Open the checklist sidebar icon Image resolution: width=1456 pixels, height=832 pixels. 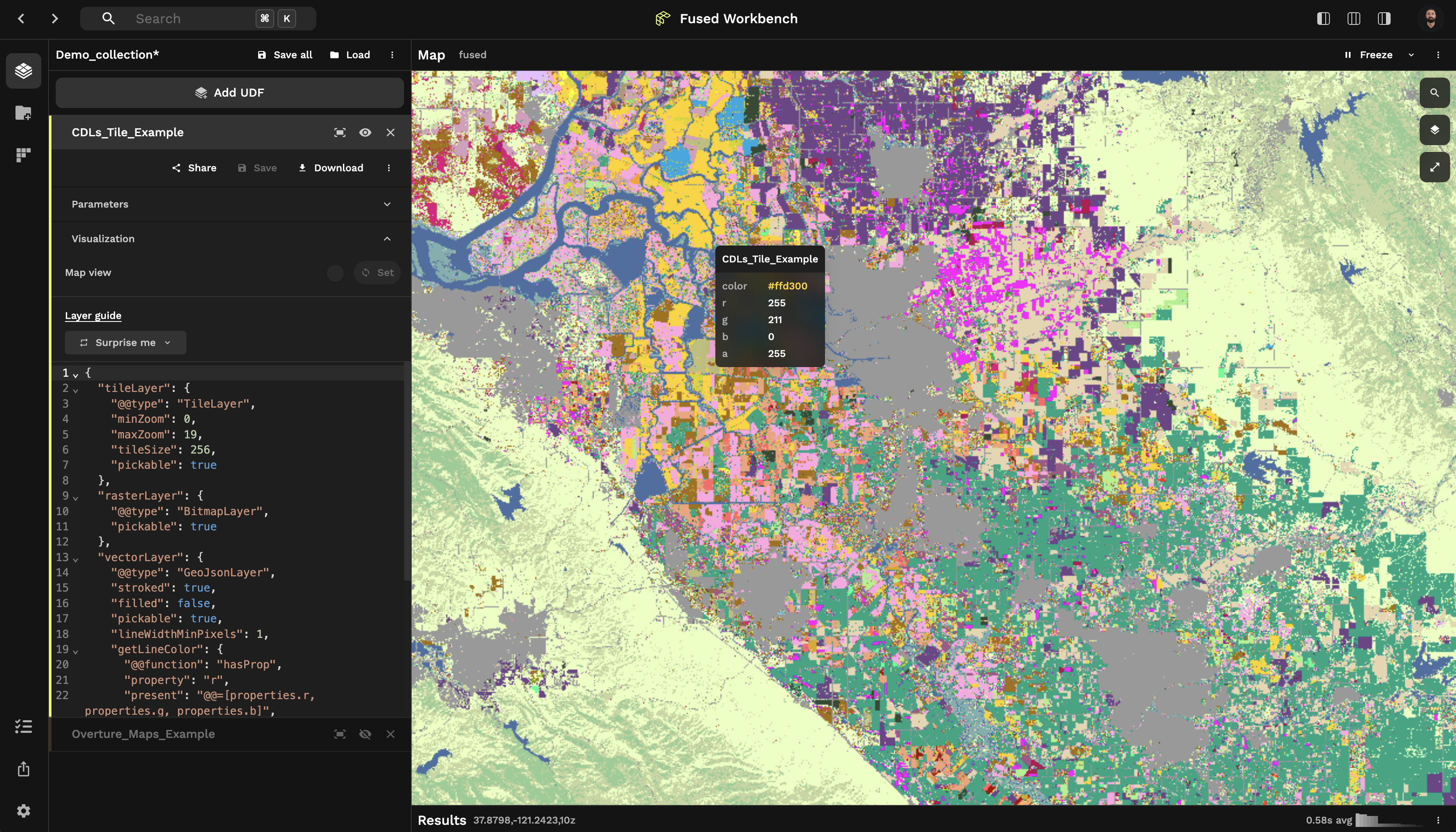pyautogui.click(x=24, y=726)
